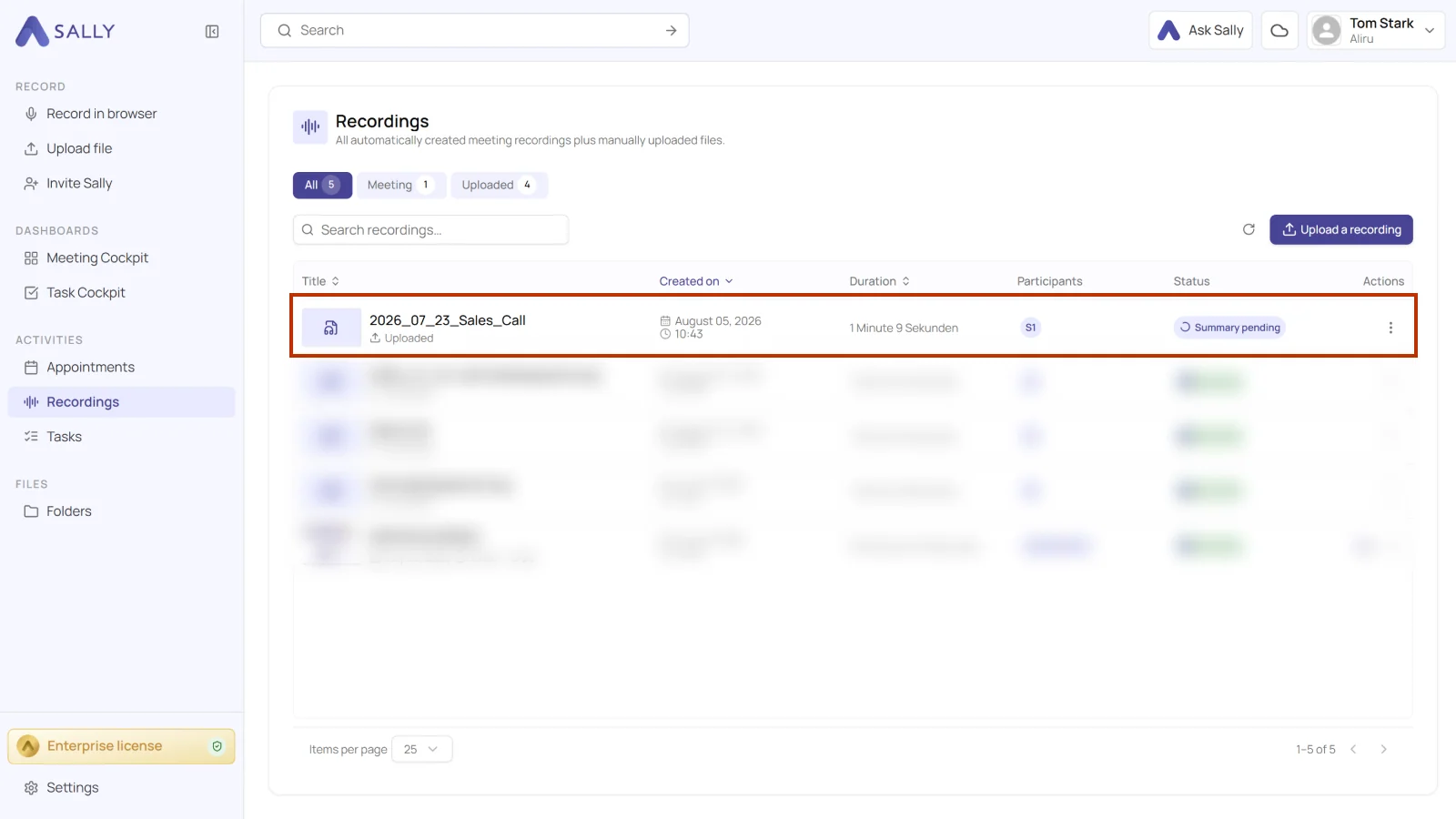The height and width of the screenshot is (819, 1456).
Task: Click the Summary pending status badge
Action: [x=1229, y=328]
